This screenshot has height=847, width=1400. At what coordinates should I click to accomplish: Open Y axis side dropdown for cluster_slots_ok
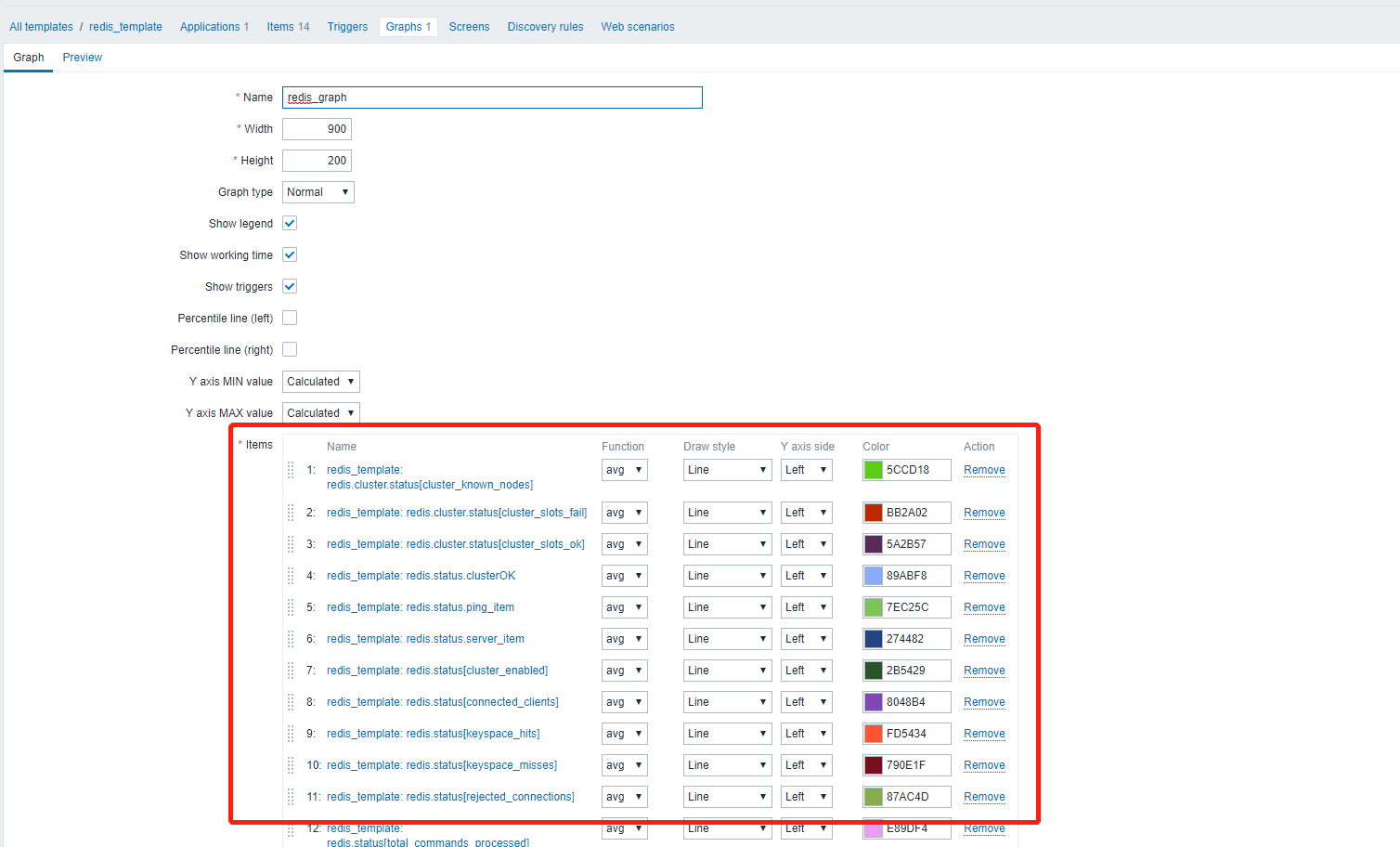pos(807,544)
